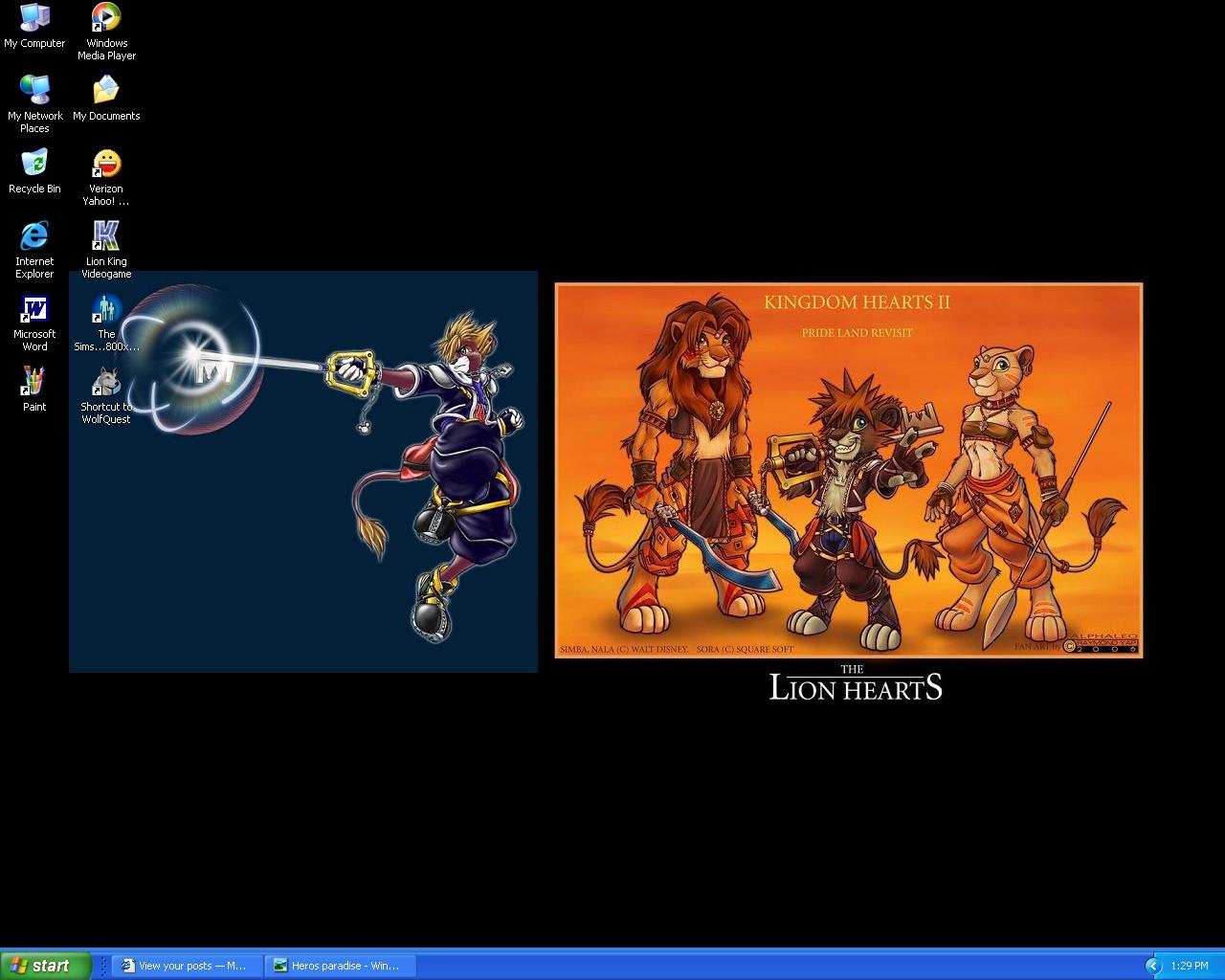
Task: Select the Verizon Yahoo! shortcut icon
Action: tap(106, 165)
